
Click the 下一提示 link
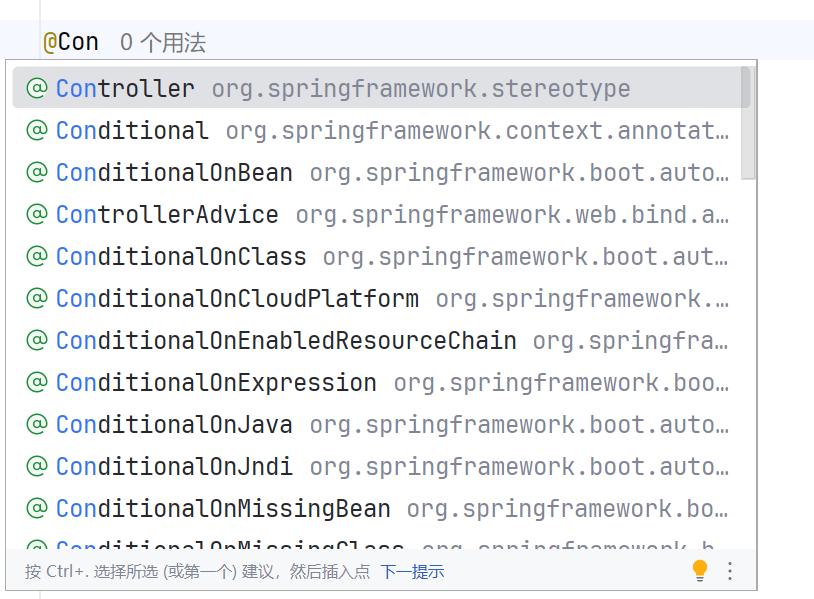pos(412,571)
